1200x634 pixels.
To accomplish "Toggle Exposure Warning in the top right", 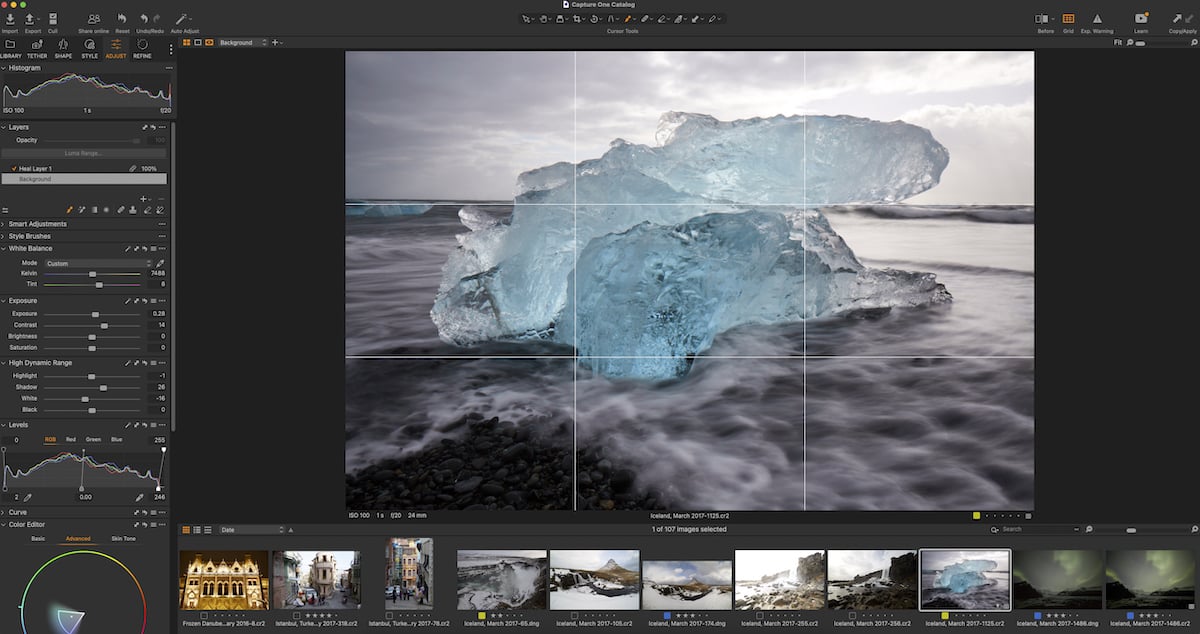I will [1097, 18].
